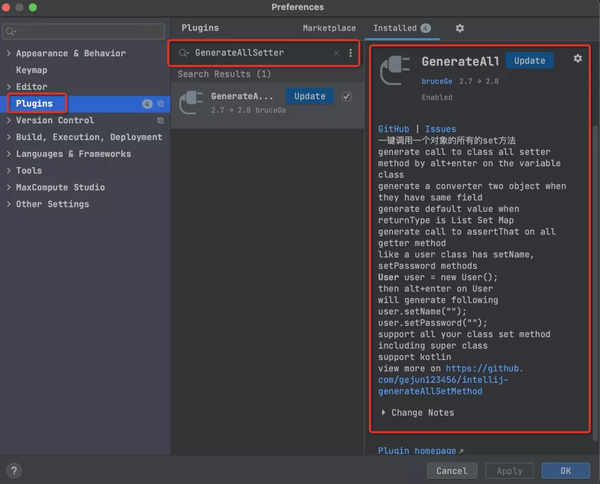The image size is (600, 484).
Task: Switch to the Marketplace tab
Action: point(329,29)
